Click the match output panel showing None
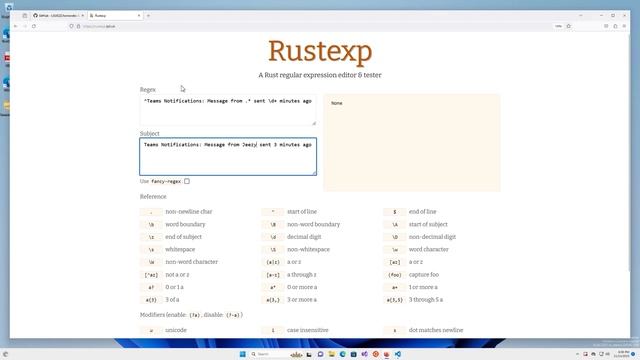 [x=412, y=142]
